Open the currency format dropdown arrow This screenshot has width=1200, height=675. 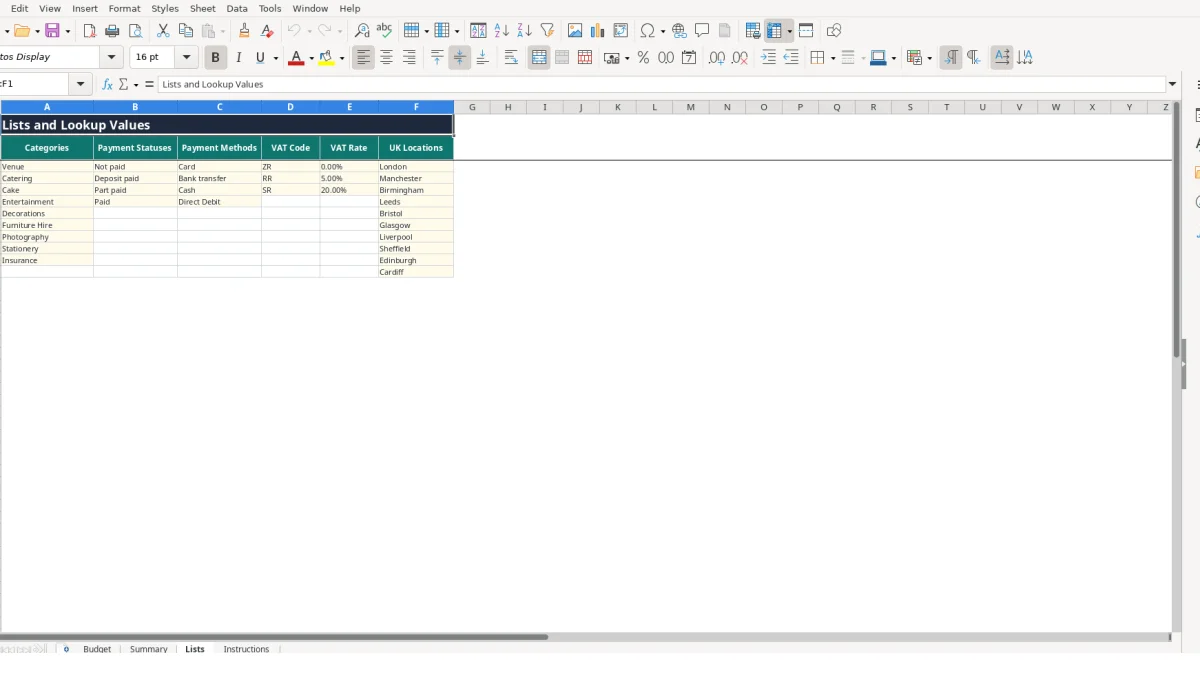(x=627, y=58)
